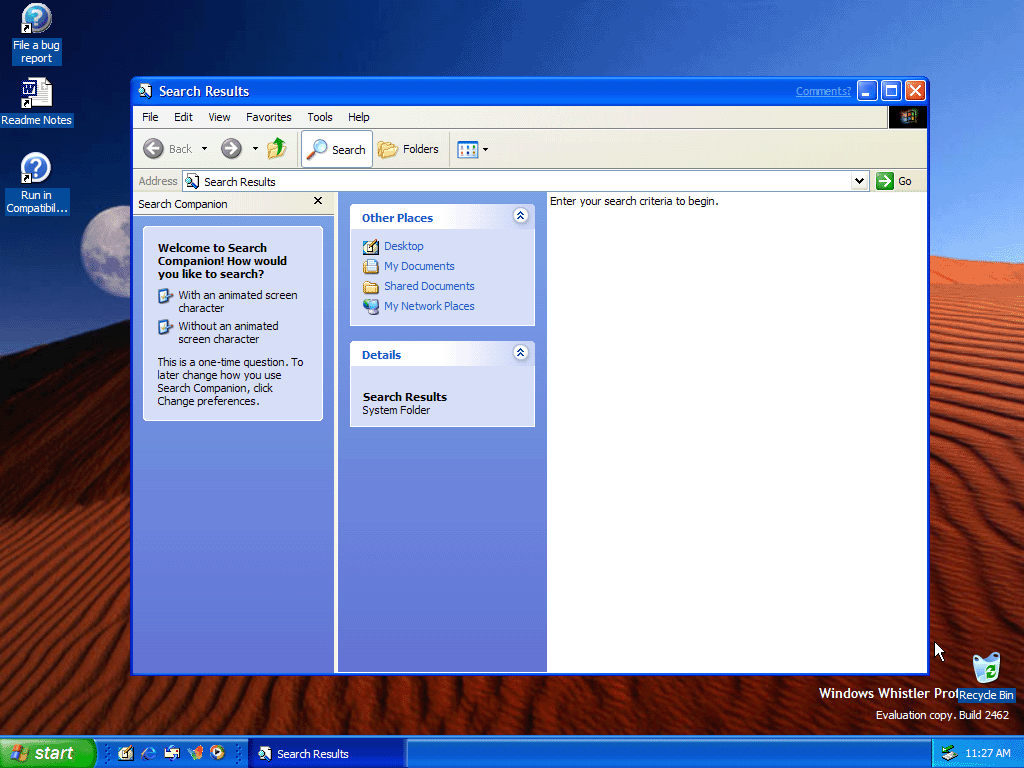
Task: Open Shared Documents from Other Places
Action: pos(419,286)
